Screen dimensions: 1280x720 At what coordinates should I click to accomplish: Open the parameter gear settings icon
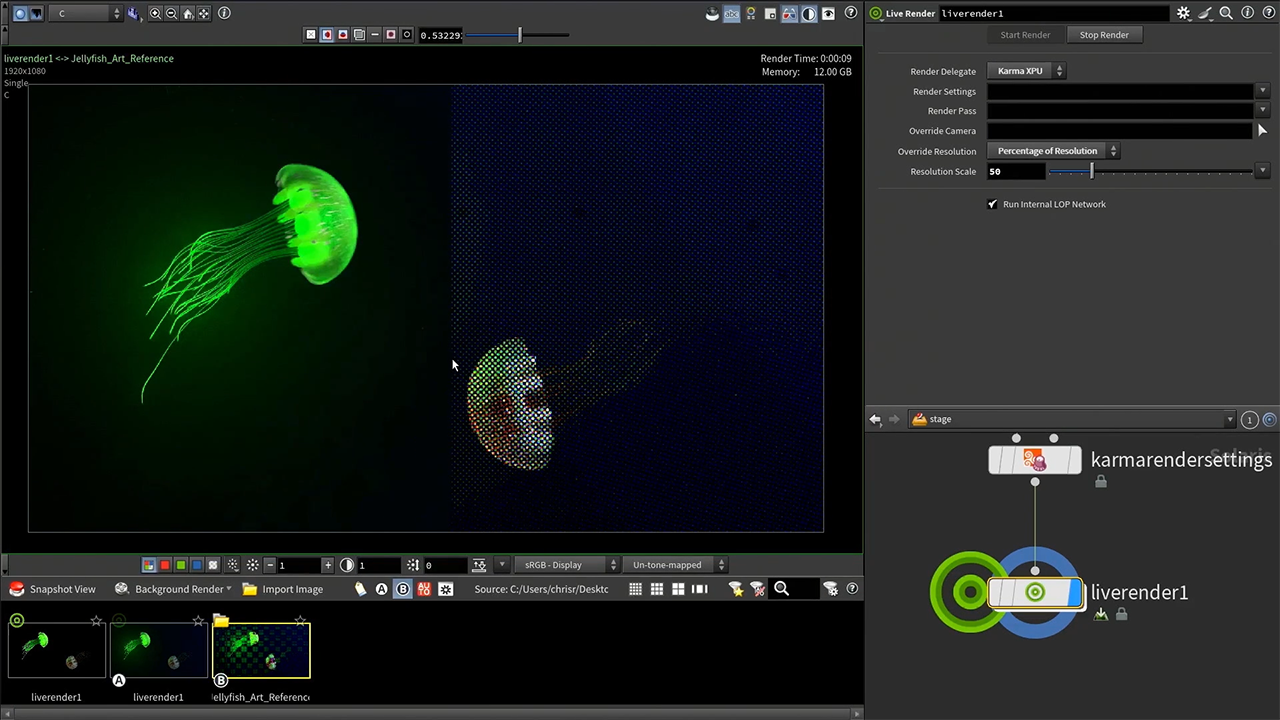click(1183, 14)
